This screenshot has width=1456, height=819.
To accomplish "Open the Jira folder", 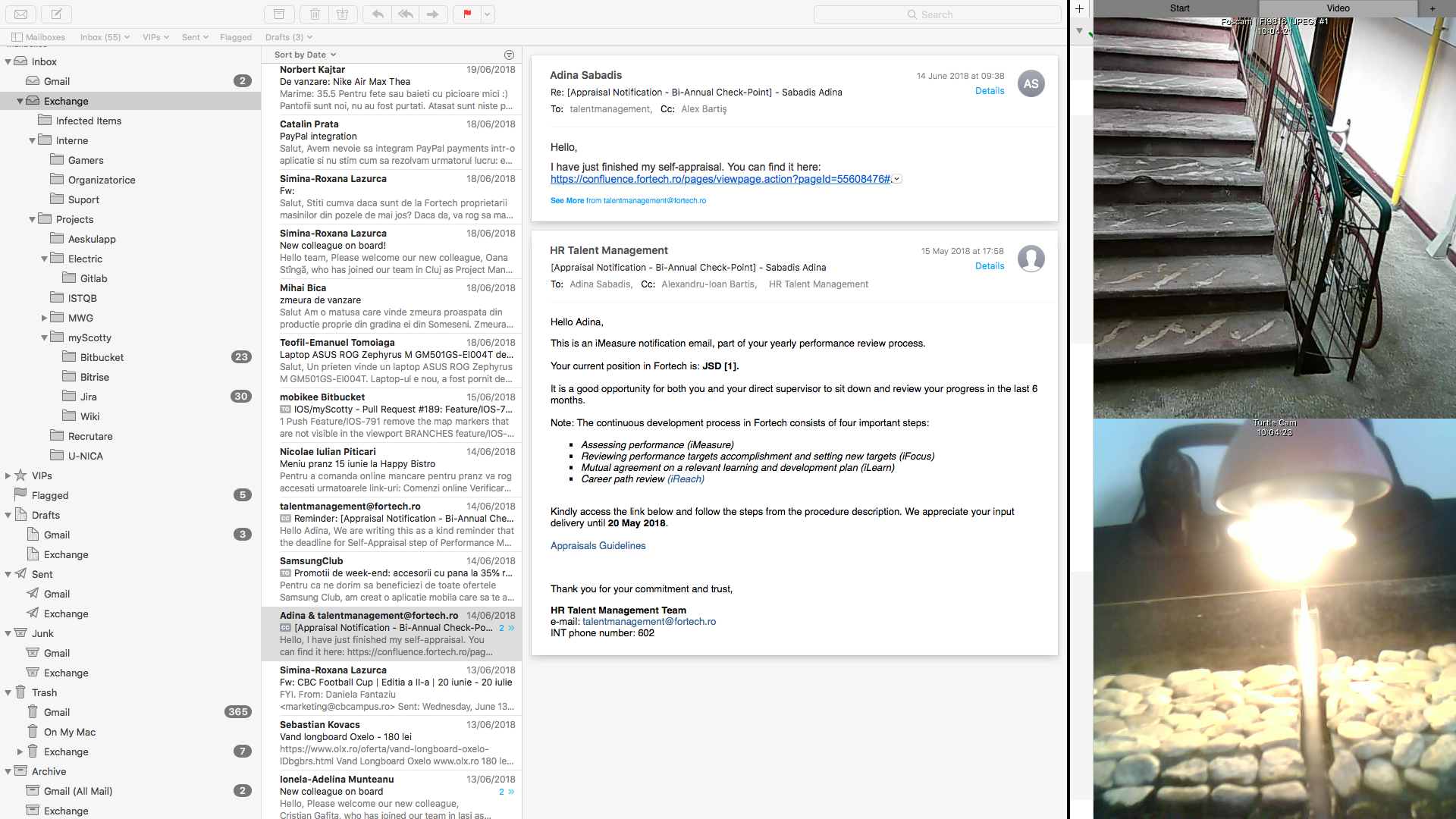I will pos(130,397).
